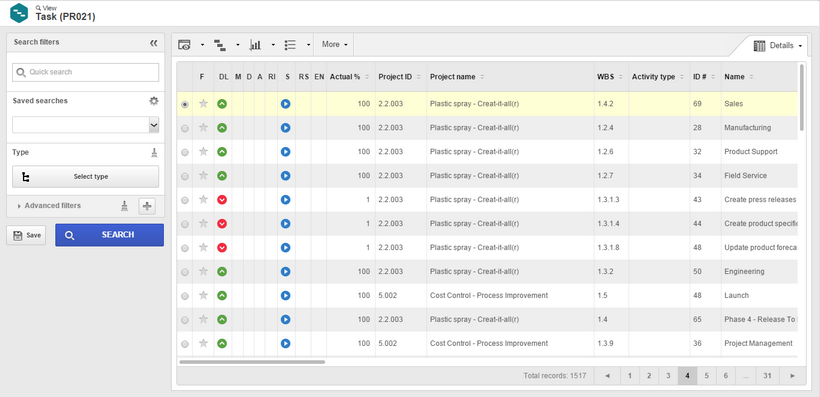
Task: Click the SEARCH button
Action: pos(109,235)
